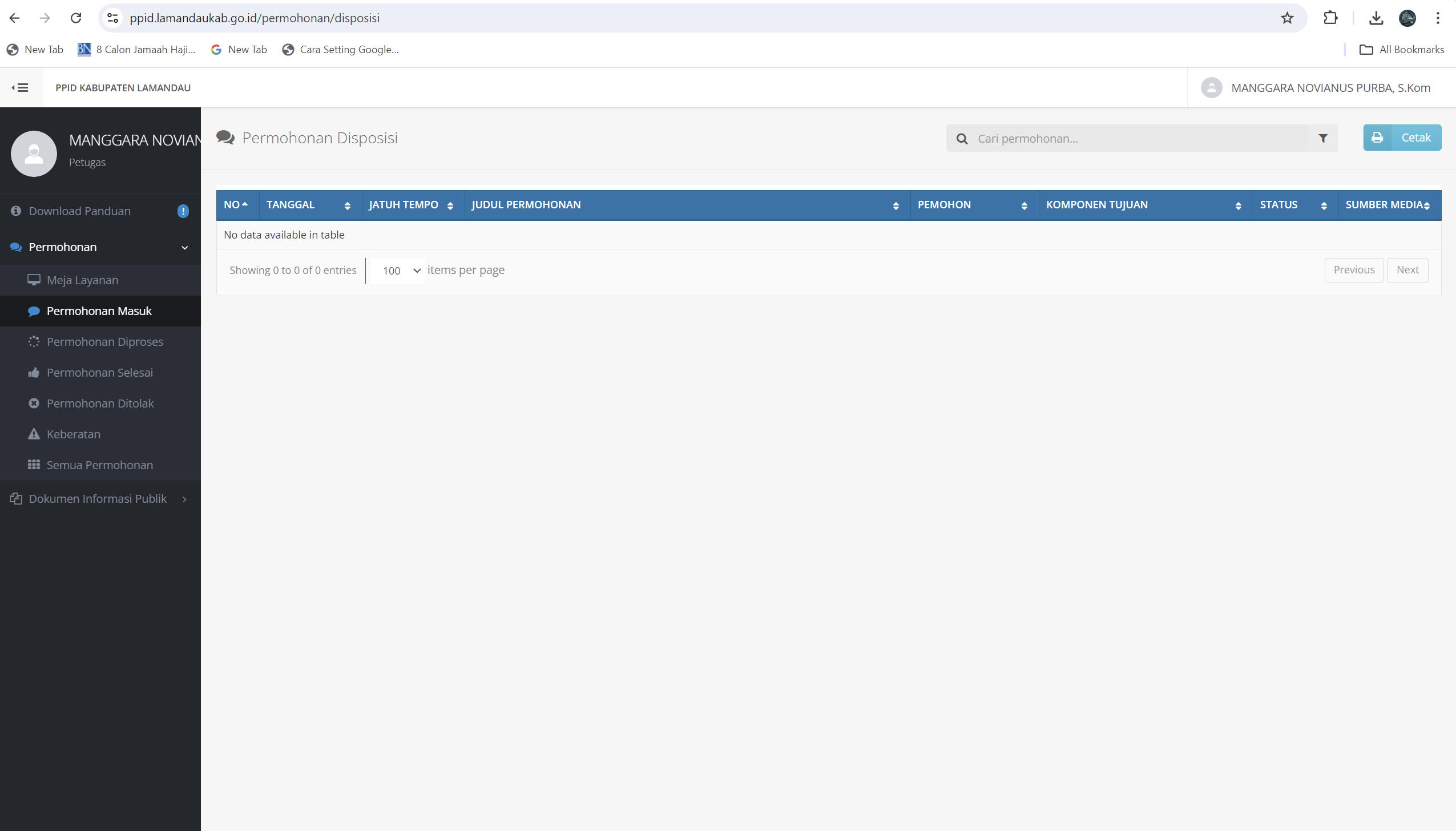Open the browser extensions puzzle icon
The image size is (1456, 831).
1330,18
